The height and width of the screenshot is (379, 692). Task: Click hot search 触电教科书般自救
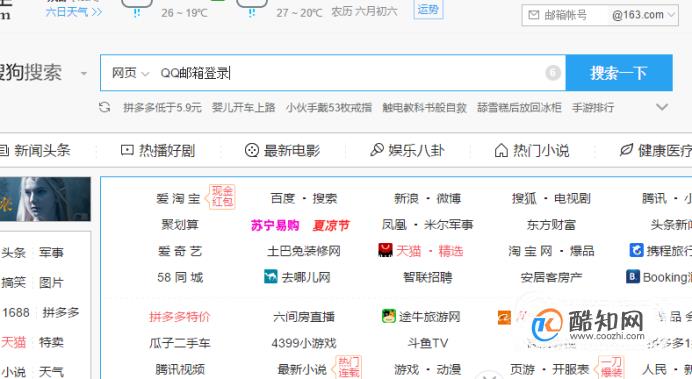425,107
